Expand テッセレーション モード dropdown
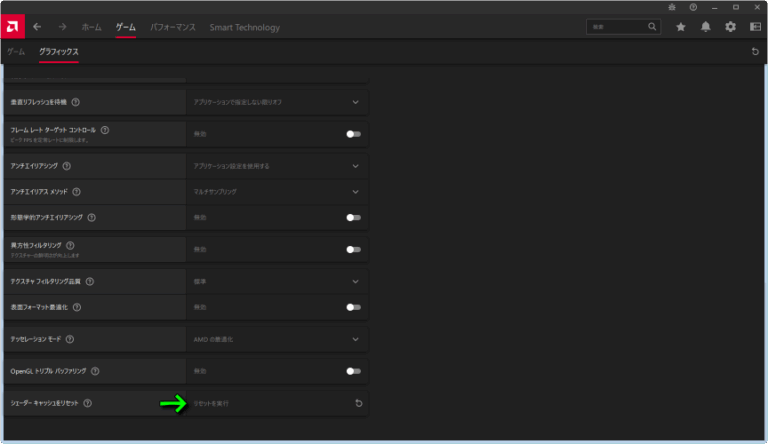The width and height of the screenshot is (768, 444). 355,339
